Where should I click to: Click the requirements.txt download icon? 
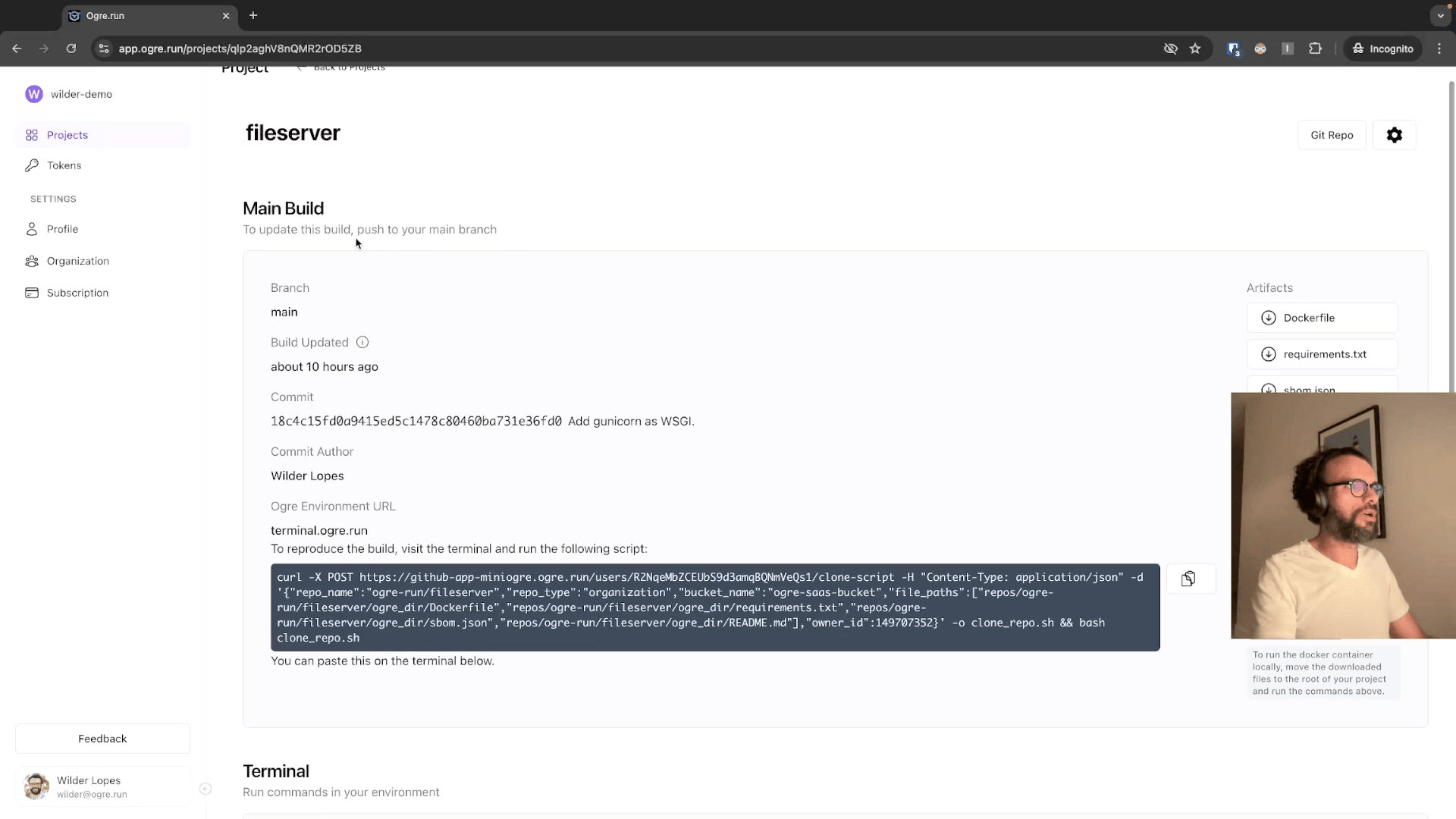click(x=1268, y=354)
